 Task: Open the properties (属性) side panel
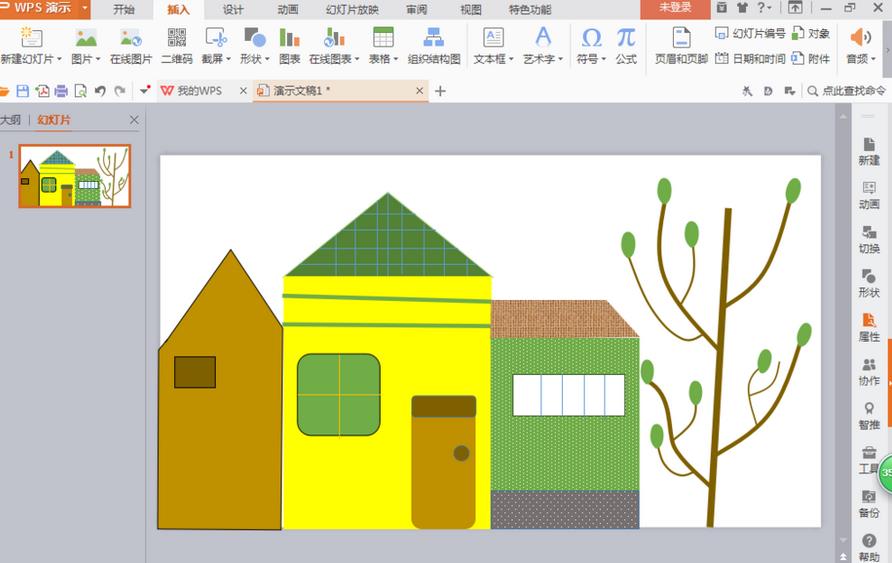[868, 326]
